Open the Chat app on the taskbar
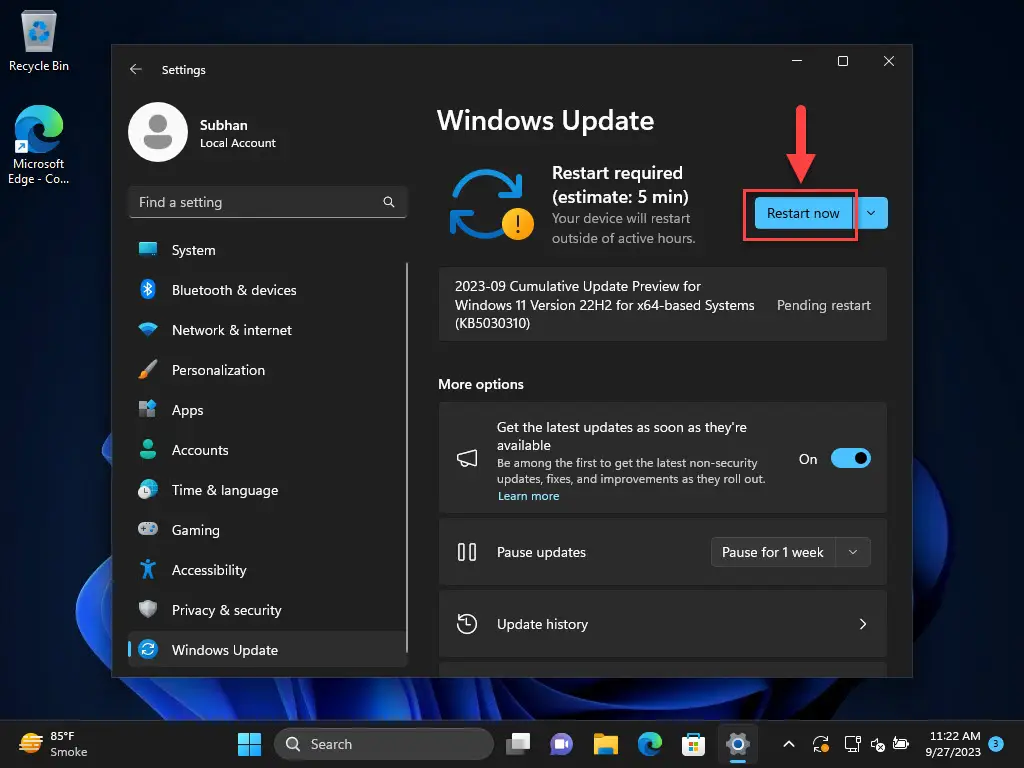Screen dimensions: 1024x768 coord(562,744)
